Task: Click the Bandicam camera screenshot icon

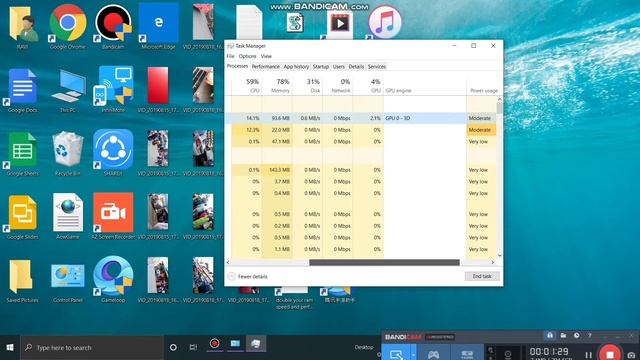Action: pyautogui.click(x=631, y=354)
